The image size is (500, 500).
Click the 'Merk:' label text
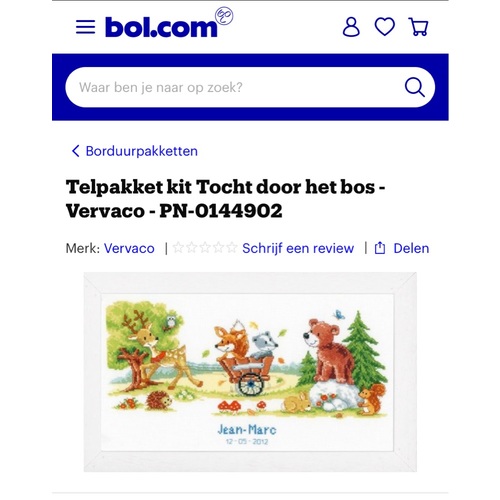tap(83, 248)
